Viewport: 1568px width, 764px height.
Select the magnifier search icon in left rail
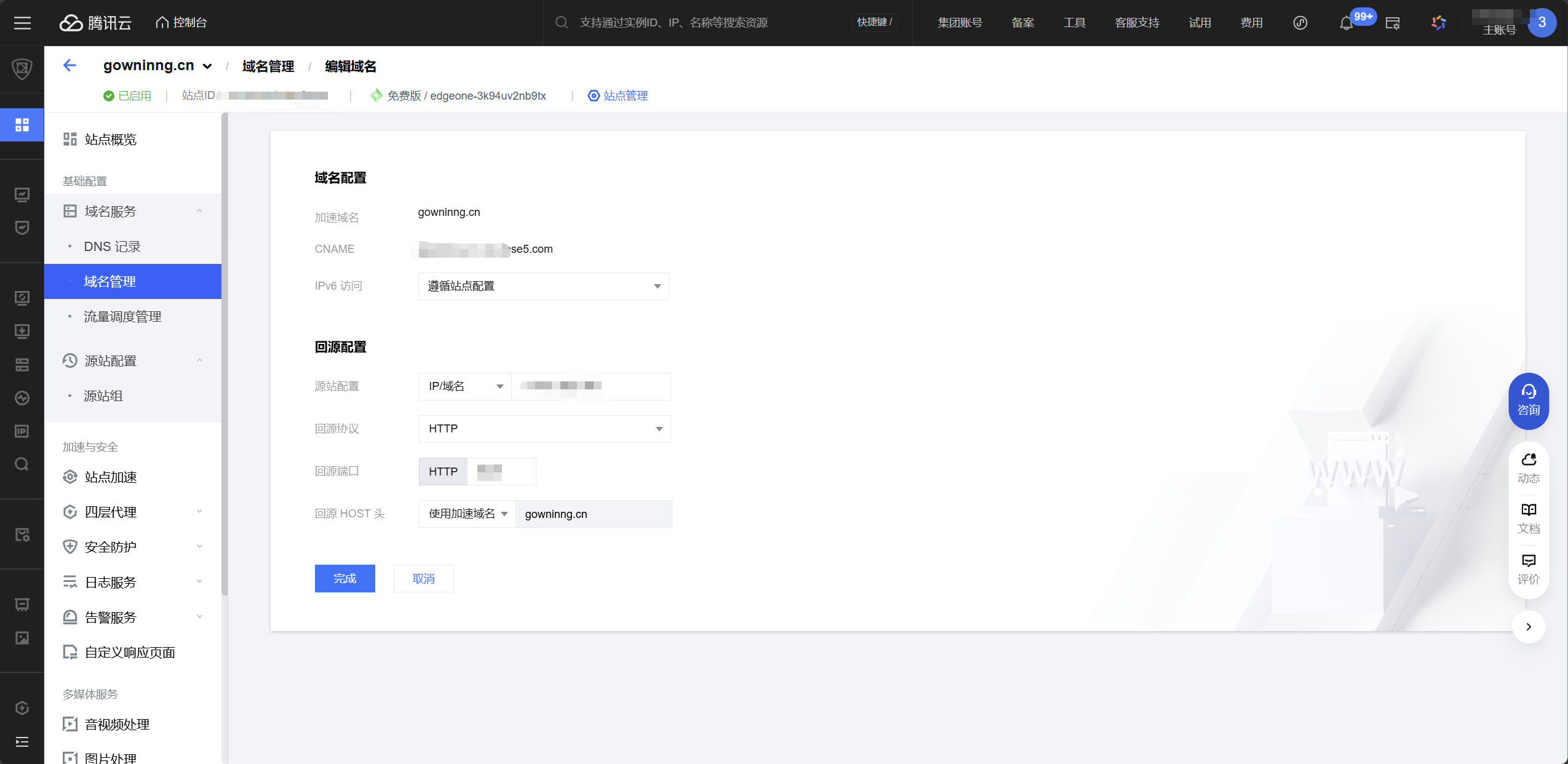pos(22,463)
